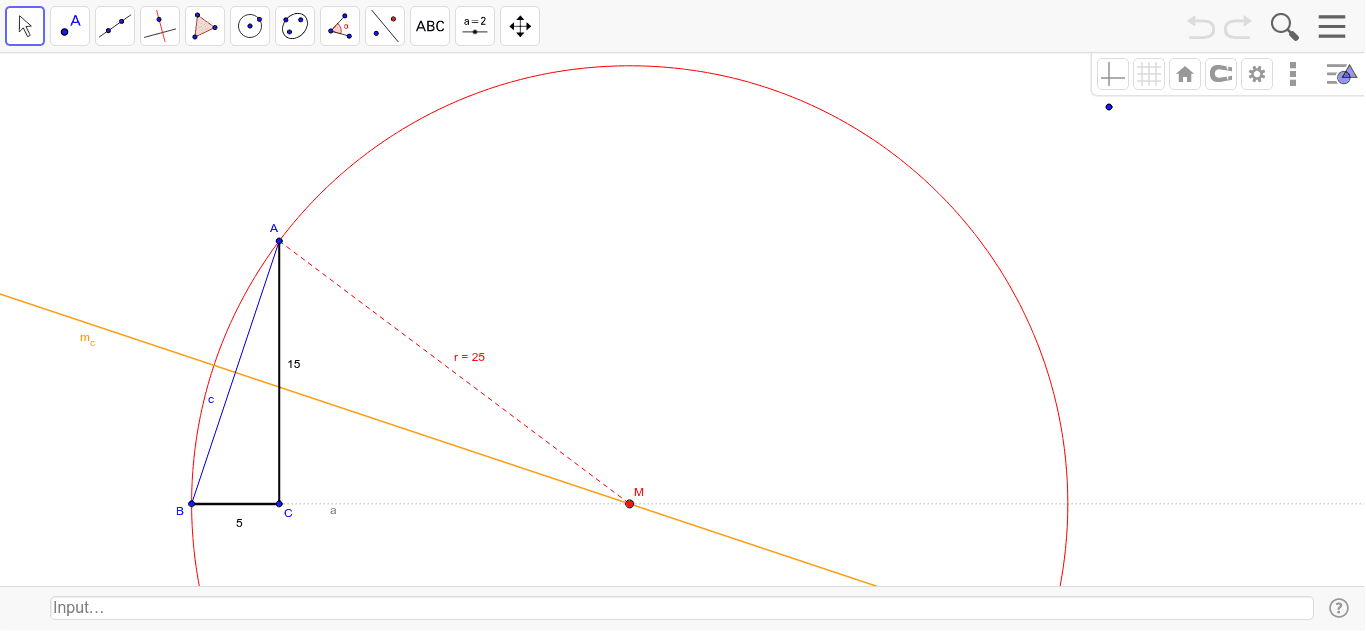This screenshot has height=631, width=1366.
Task: Select point B on triangle
Action: point(191,504)
